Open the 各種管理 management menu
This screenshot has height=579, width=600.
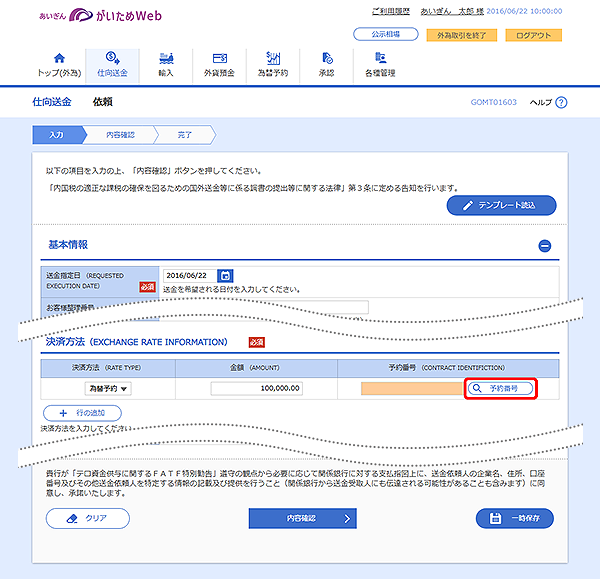[x=380, y=65]
